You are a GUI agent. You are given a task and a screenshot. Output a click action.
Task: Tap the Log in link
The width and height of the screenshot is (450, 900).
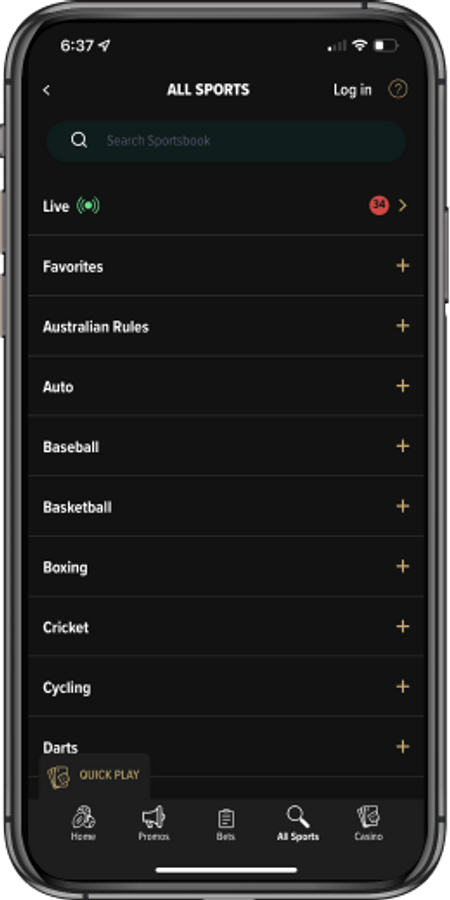tap(352, 90)
